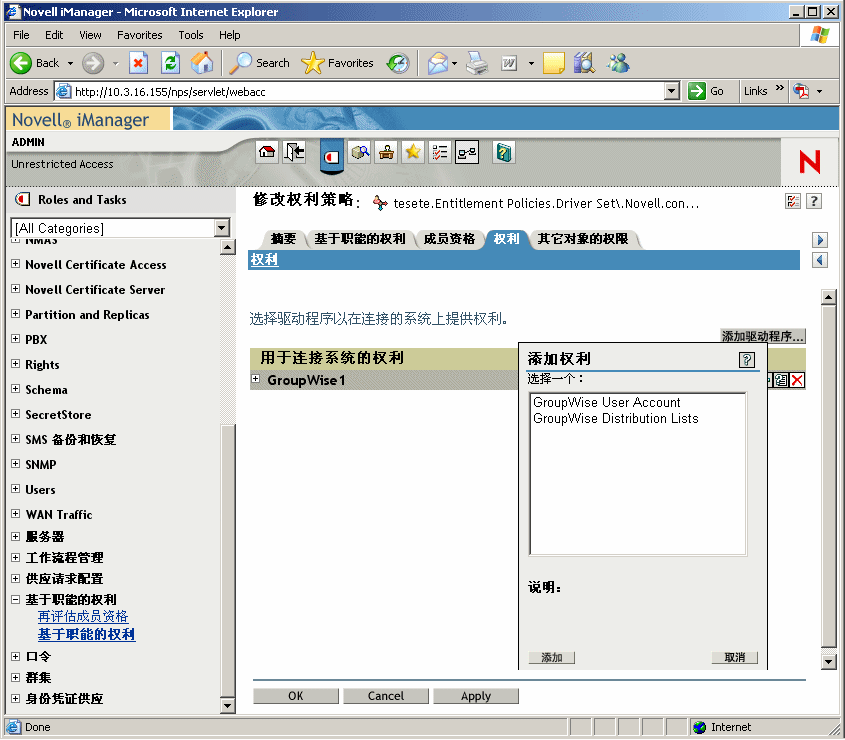This screenshot has height=740, width=845.
Task: Open the Messenger people icon
Action: coord(618,63)
